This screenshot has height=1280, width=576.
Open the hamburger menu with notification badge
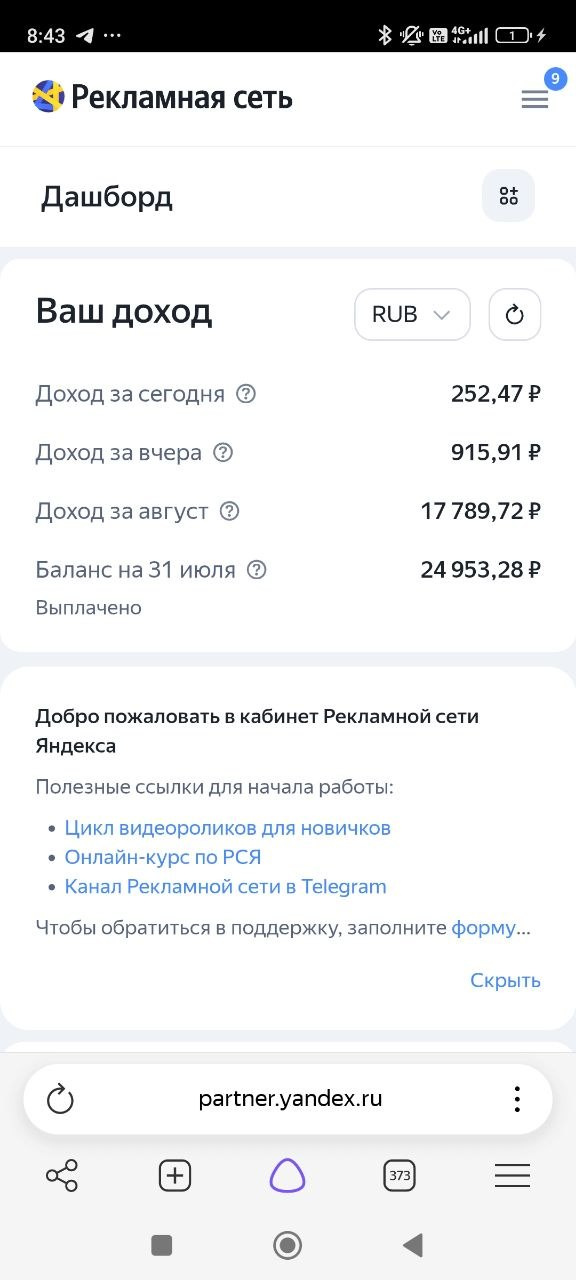coord(535,99)
